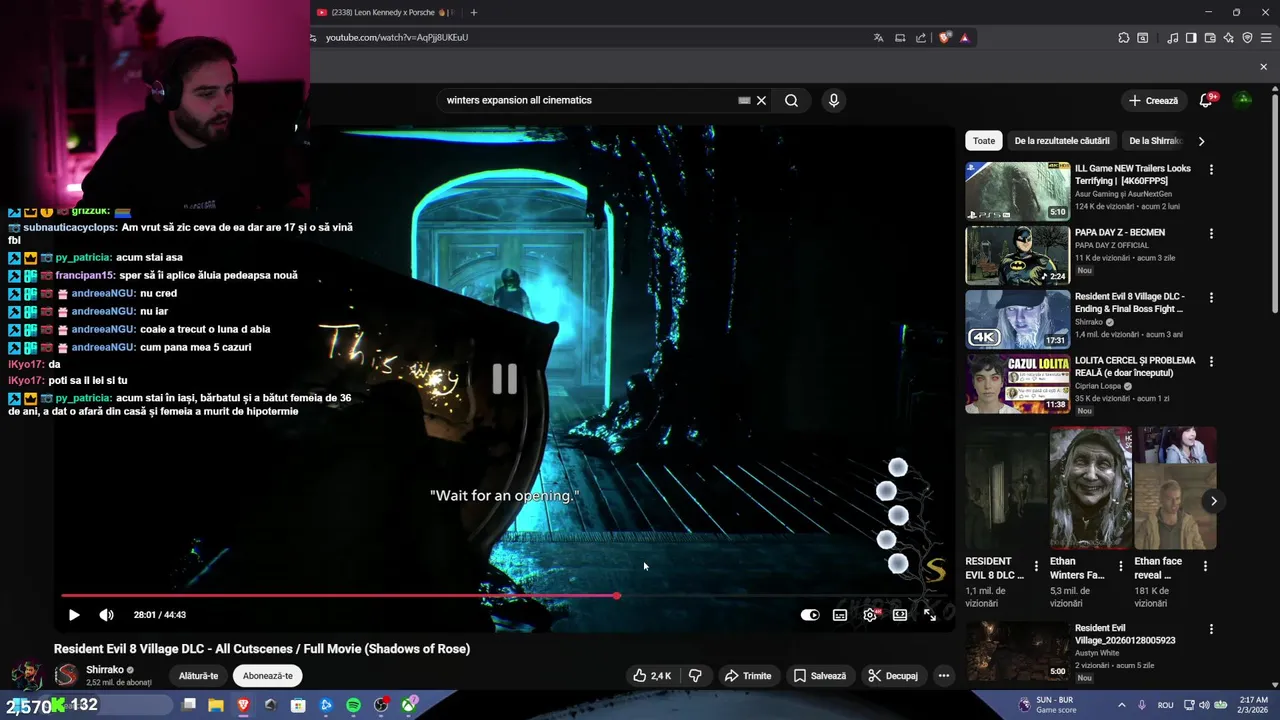Screen dimensions: 1280x720
Task: Search with voice microphone button
Action: point(833,100)
